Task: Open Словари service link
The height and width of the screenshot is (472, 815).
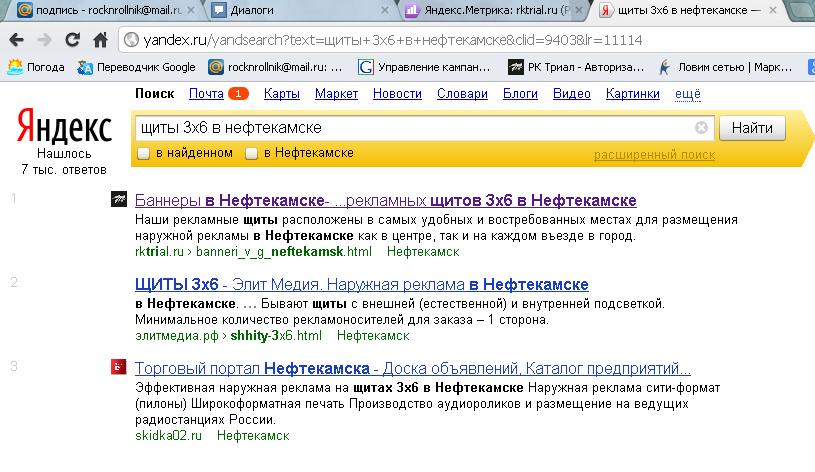Action: (x=462, y=94)
